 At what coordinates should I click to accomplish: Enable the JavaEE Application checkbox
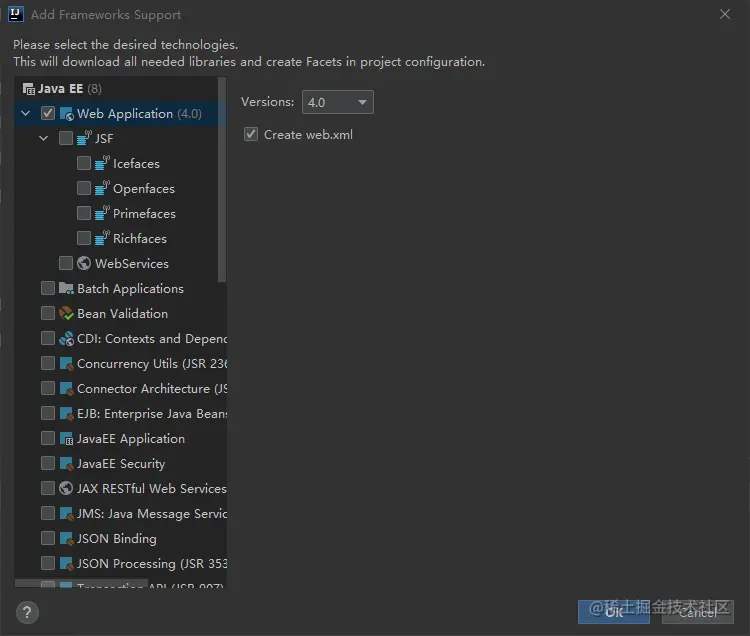click(x=48, y=438)
